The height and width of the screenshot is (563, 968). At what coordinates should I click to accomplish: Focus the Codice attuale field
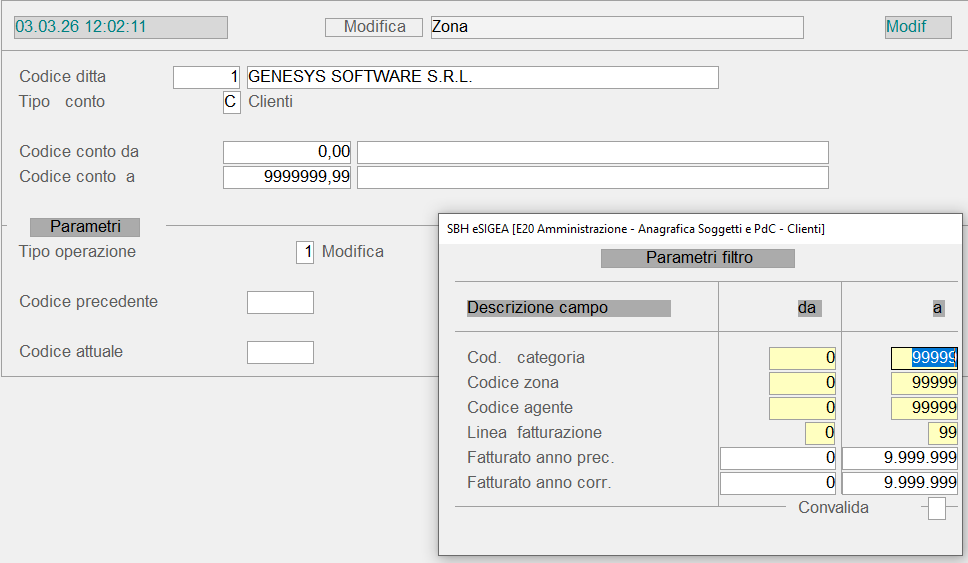point(280,352)
